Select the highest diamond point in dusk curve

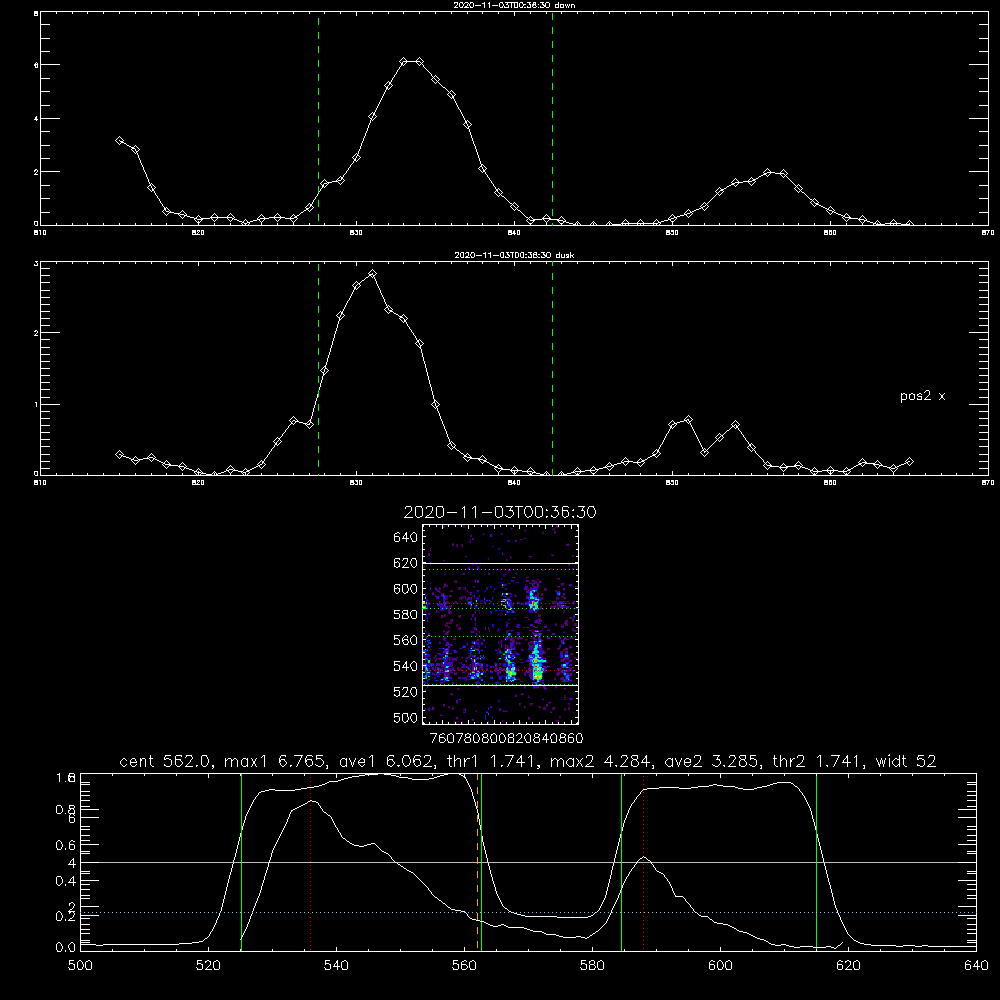click(x=372, y=274)
